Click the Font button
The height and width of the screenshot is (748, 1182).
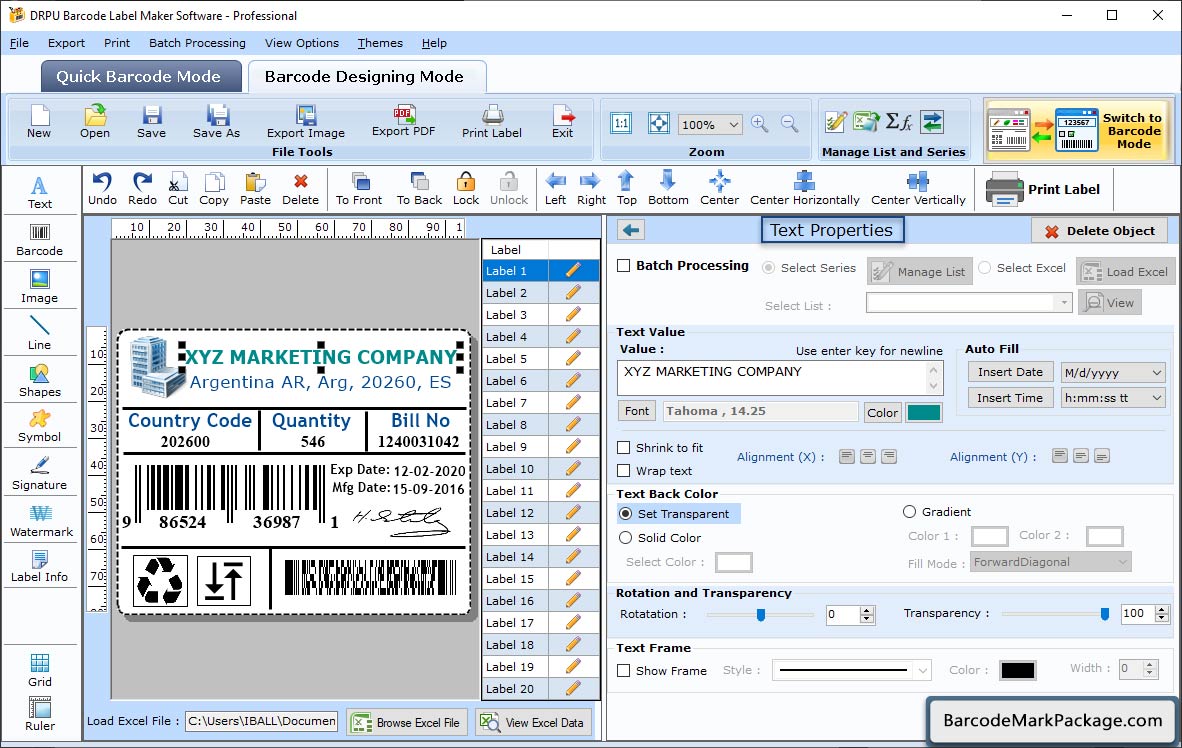[636, 411]
